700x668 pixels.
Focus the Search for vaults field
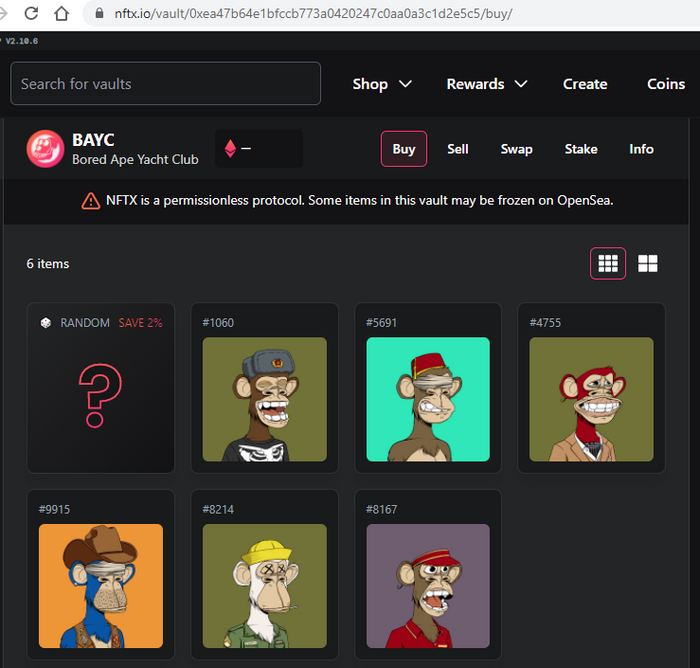click(x=165, y=84)
